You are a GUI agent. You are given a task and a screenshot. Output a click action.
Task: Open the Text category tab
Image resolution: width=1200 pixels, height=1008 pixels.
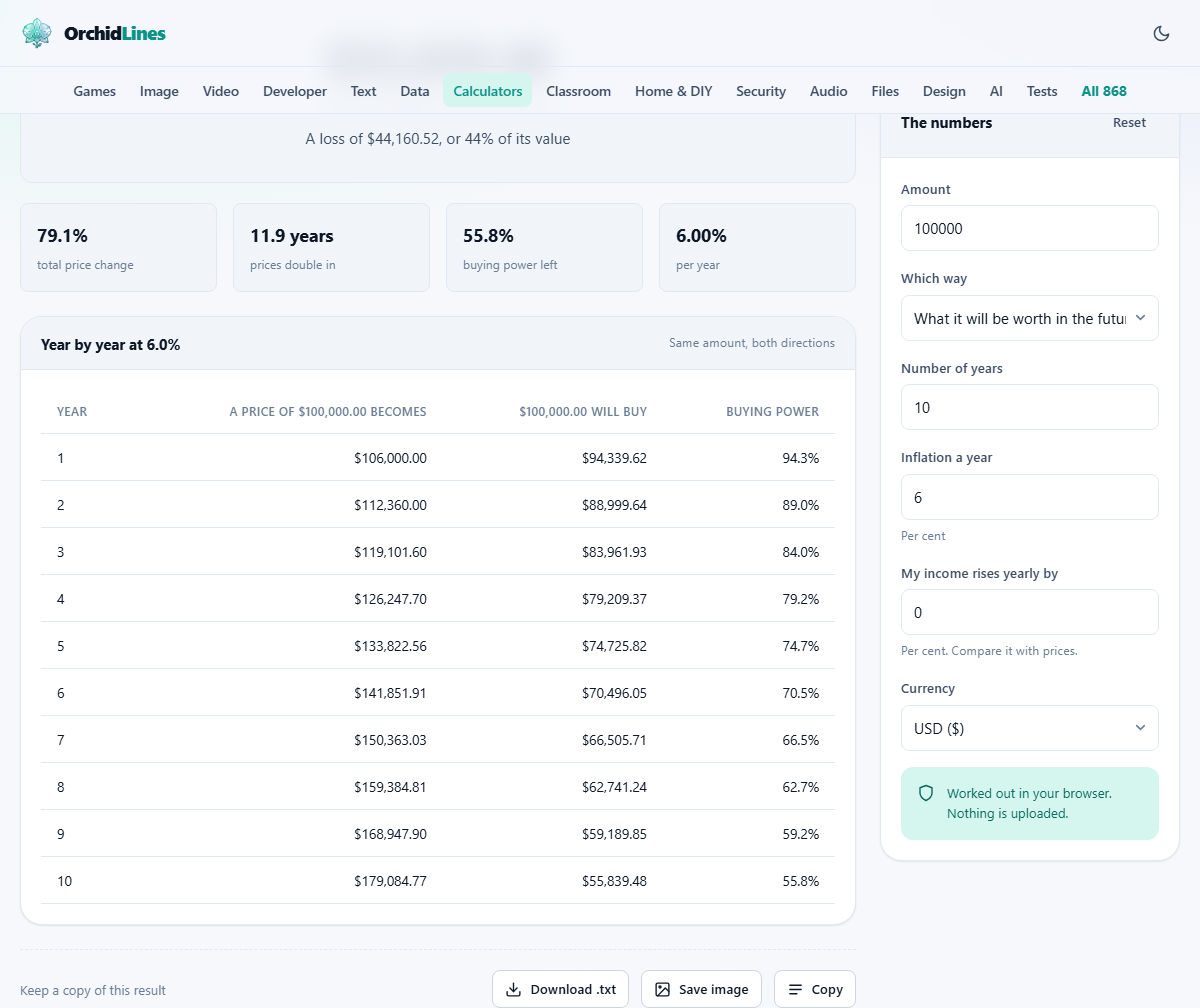(363, 91)
